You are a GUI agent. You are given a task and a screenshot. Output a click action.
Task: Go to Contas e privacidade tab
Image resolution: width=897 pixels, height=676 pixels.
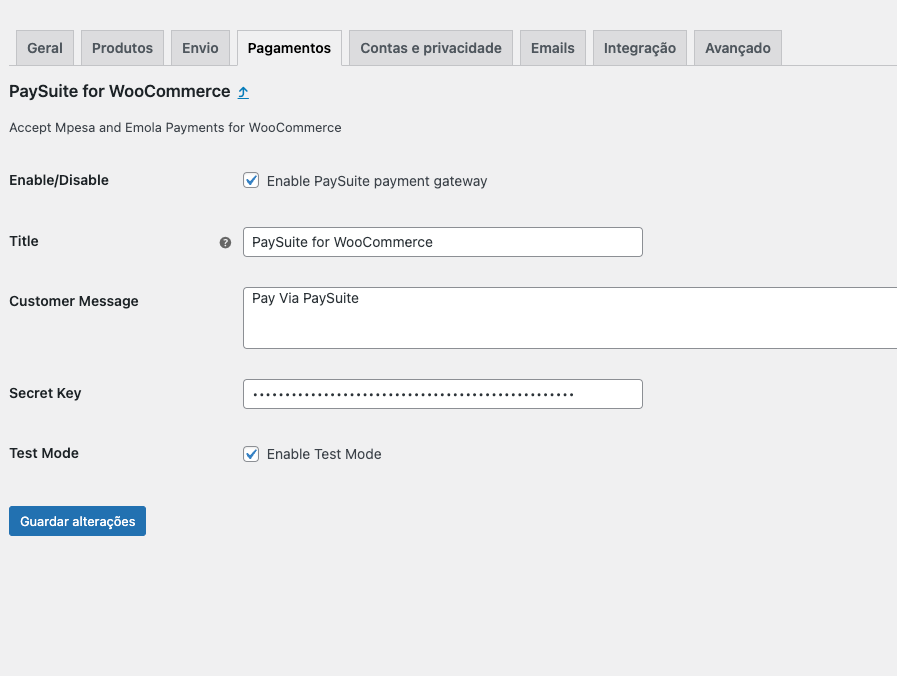pyautogui.click(x=431, y=48)
